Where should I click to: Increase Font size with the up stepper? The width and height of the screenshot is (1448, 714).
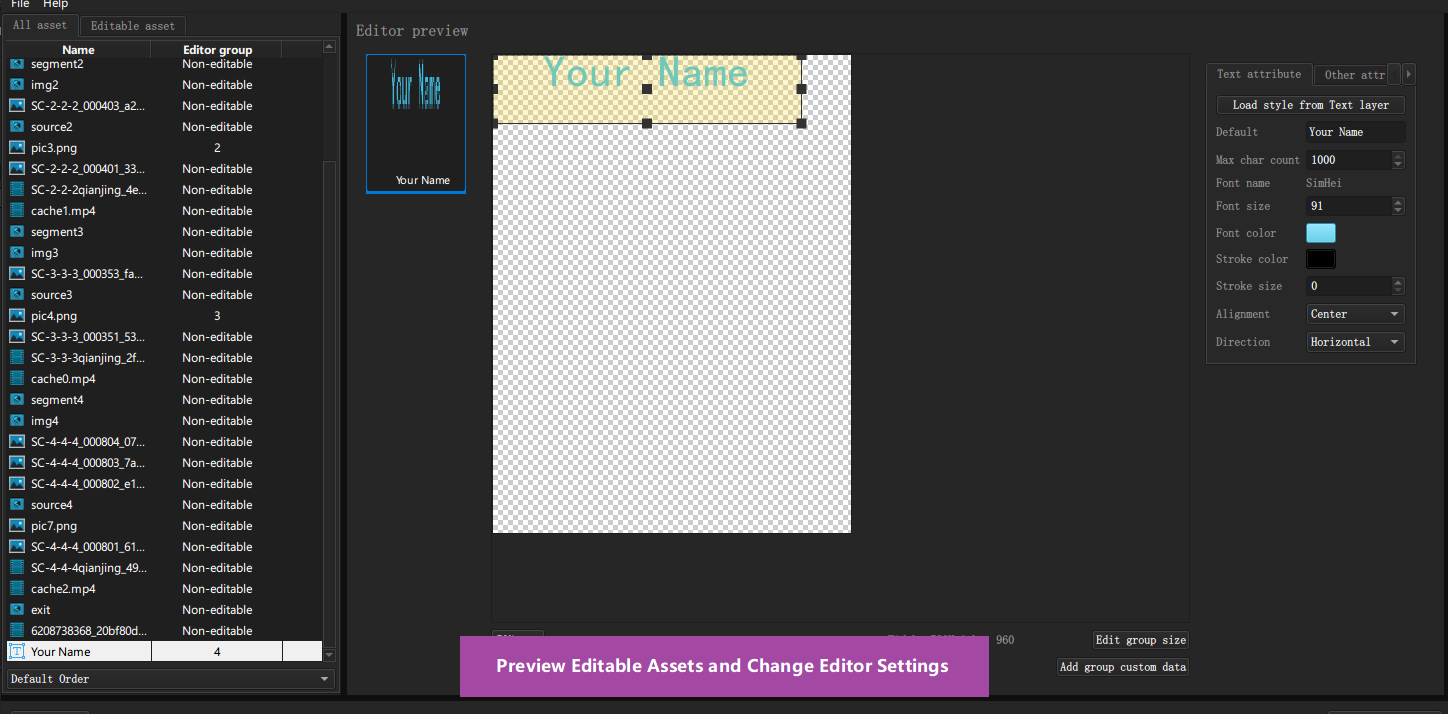[x=1396, y=202]
